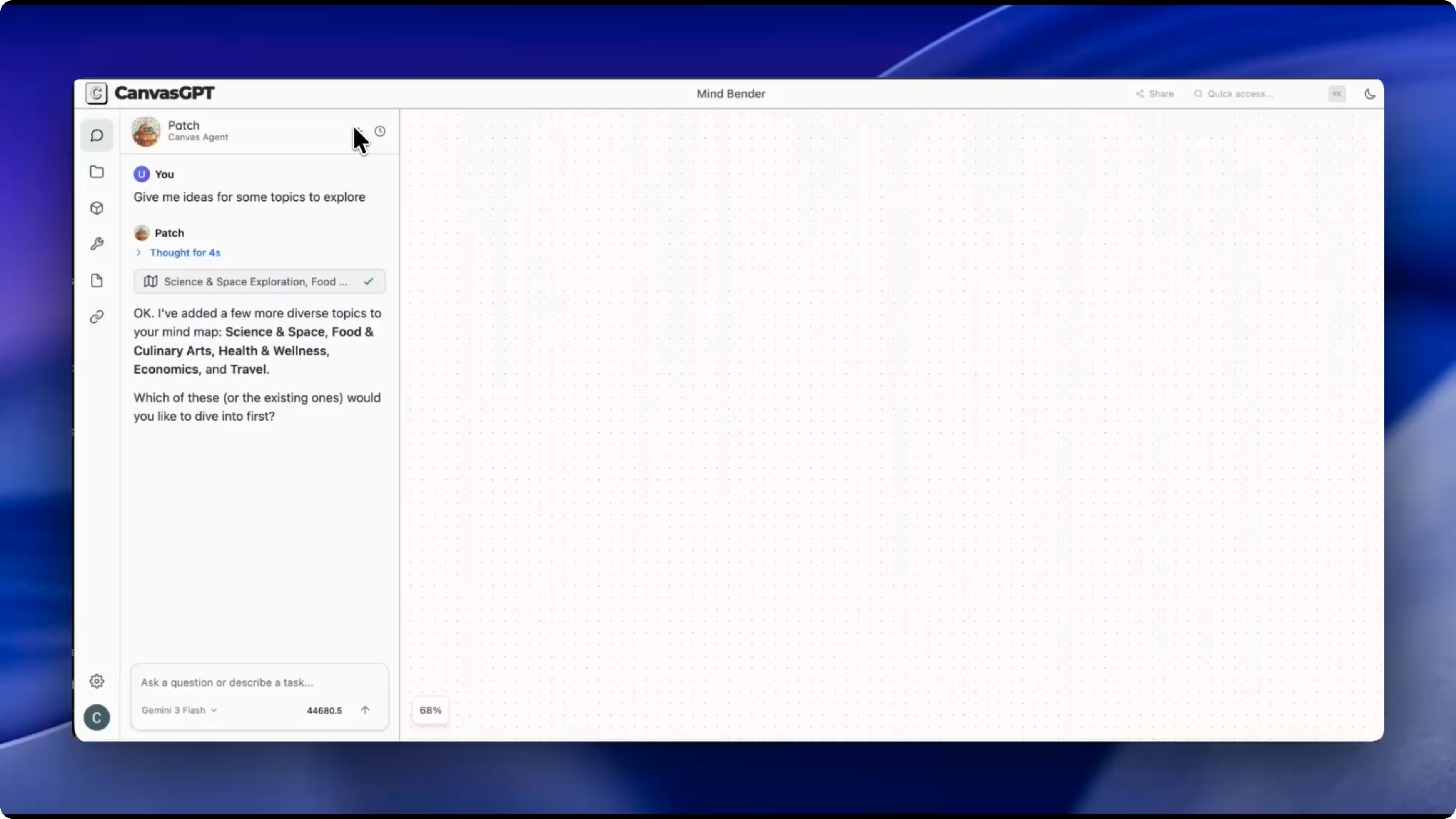Click the Share button
The height and width of the screenshot is (819, 1456).
tap(1155, 94)
